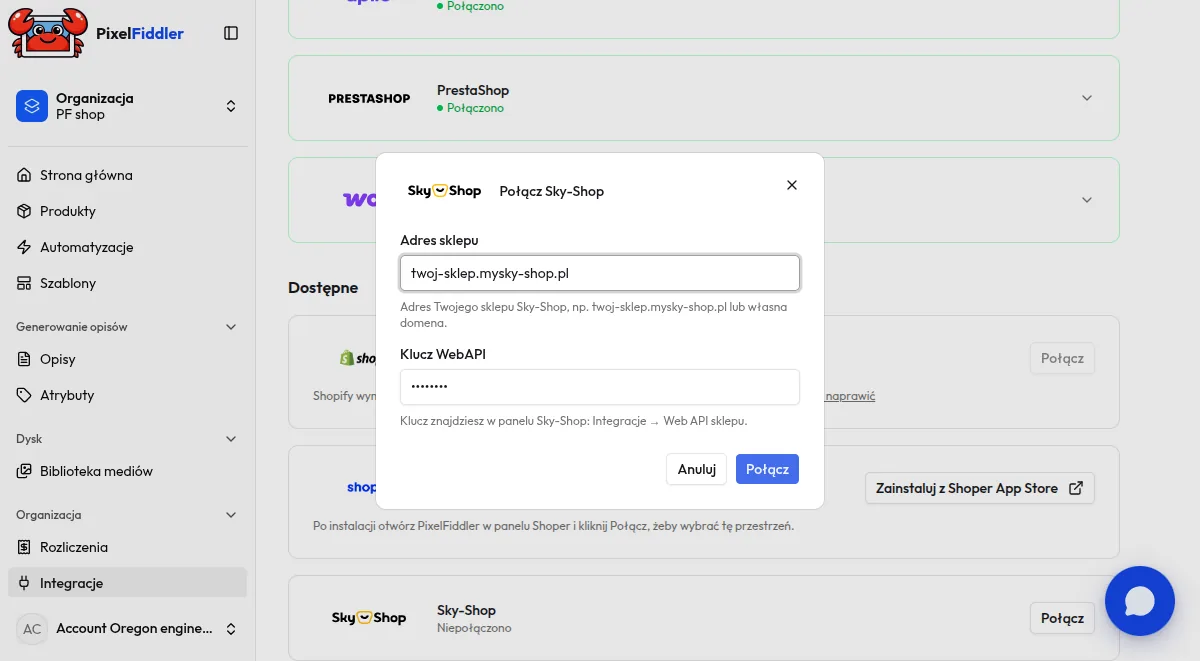The image size is (1200, 661).
Task: Open the Account Oregon user menu
Action: (127, 629)
